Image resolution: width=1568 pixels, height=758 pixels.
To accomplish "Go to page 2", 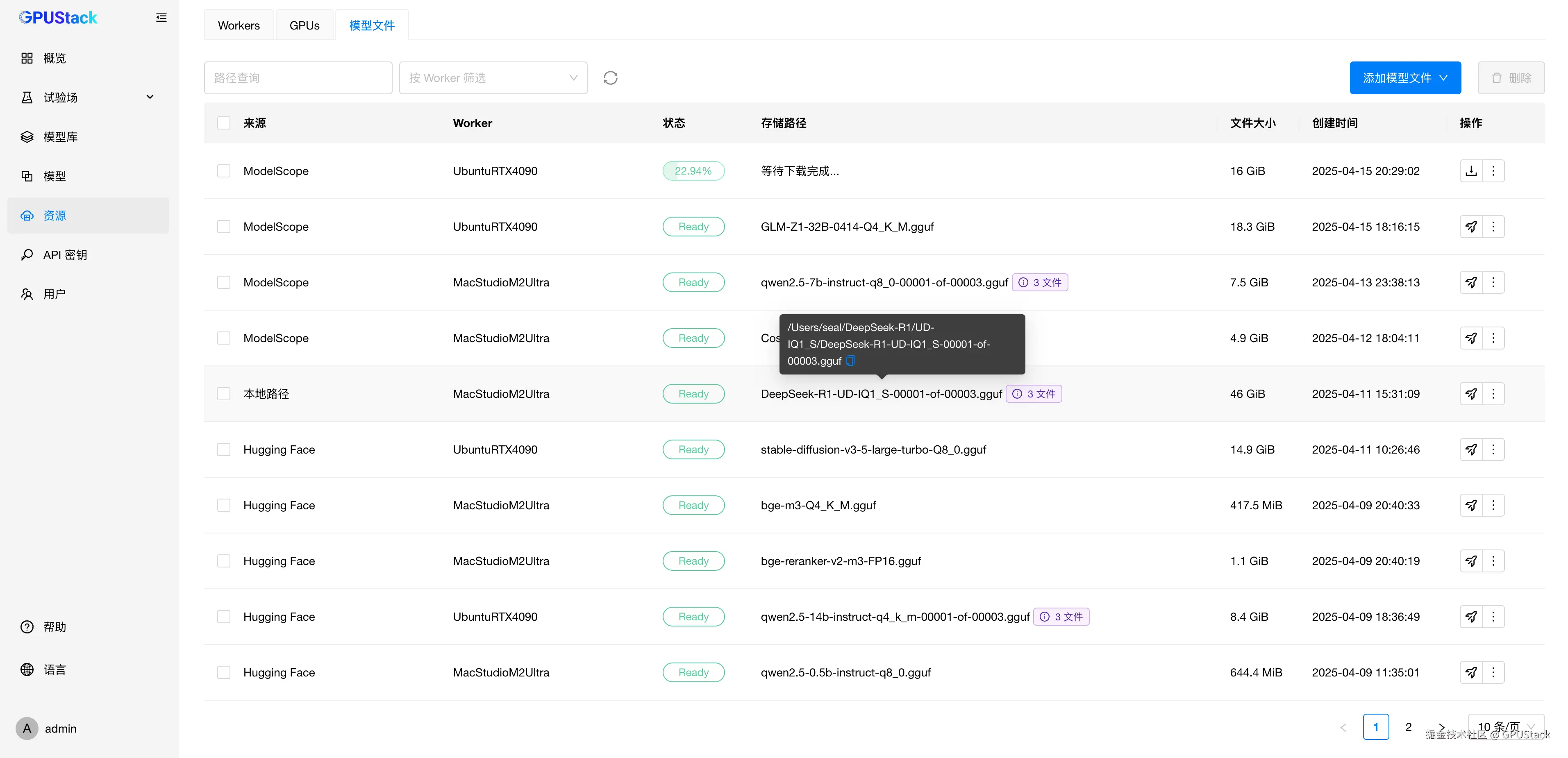I will pos(1408,727).
